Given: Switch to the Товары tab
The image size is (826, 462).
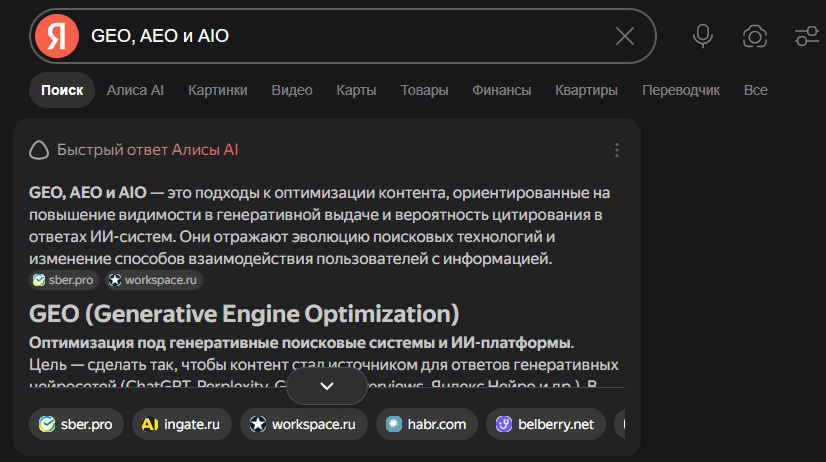Looking at the screenshot, I should coord(424,90).
